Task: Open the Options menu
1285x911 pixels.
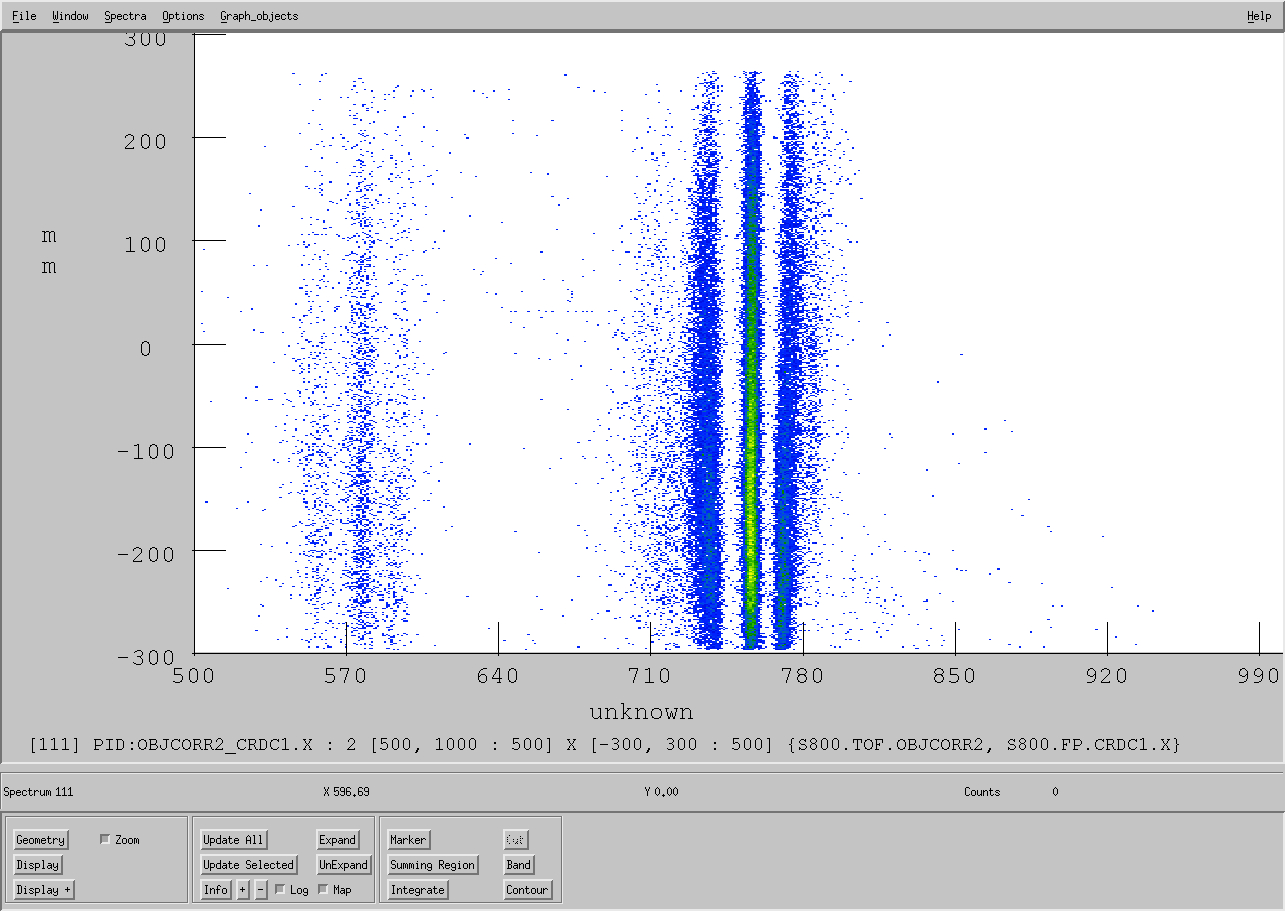Action: click(183, 16)
